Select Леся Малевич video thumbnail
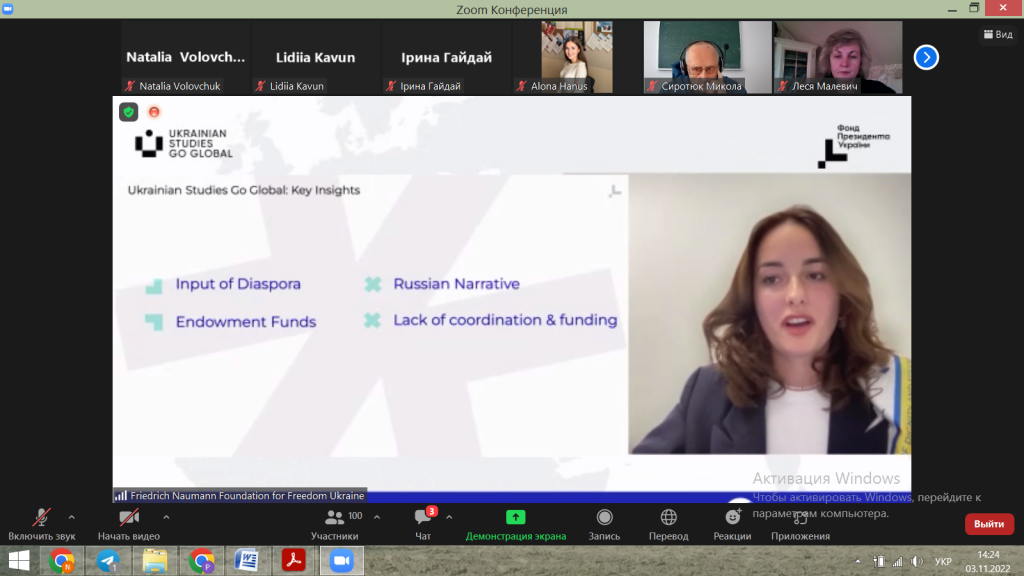 tap(838, 57)
